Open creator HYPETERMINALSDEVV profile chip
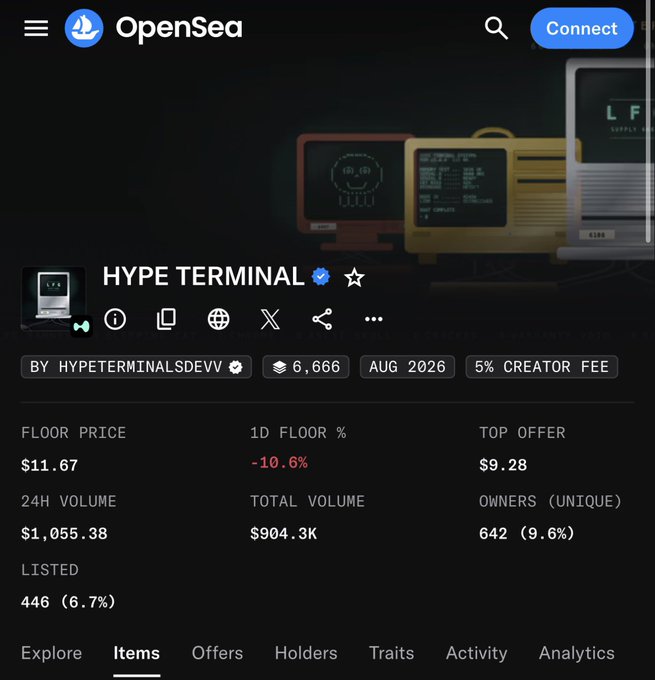 point(136,367)
